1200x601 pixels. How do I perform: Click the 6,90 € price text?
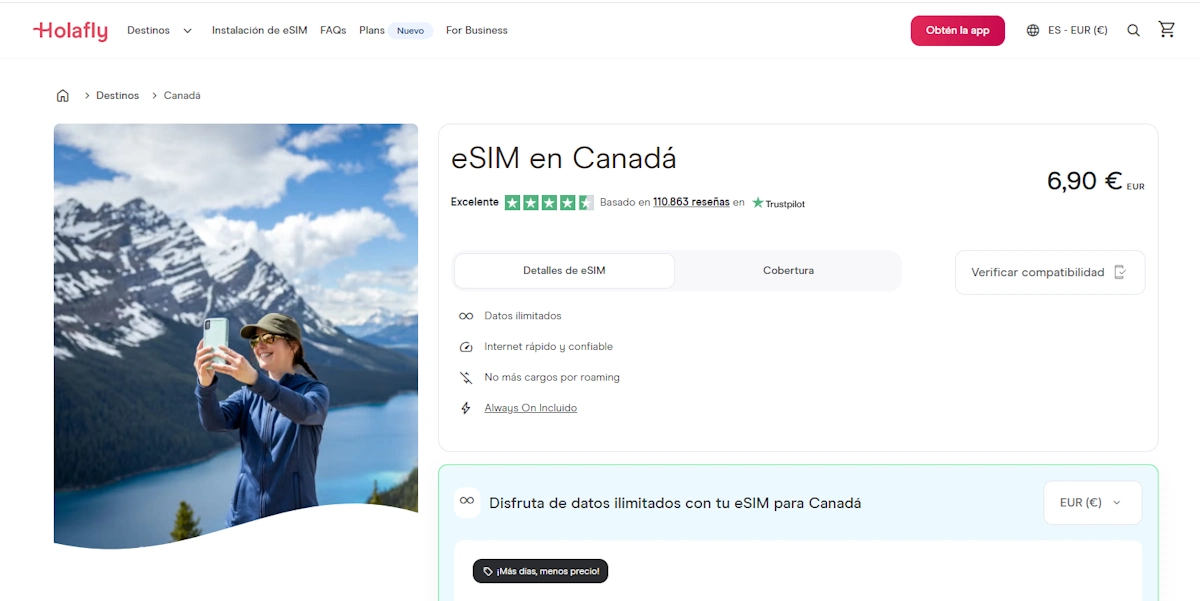coord(1085,181)
